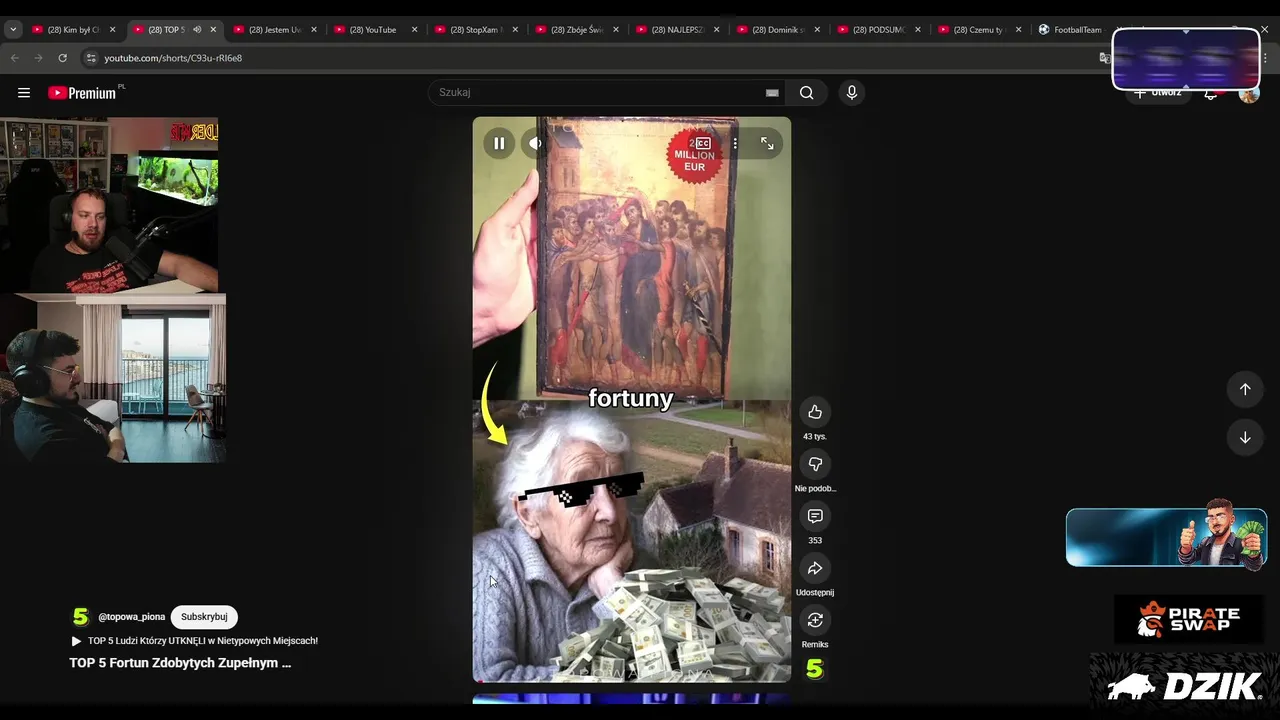1280x720 pixels.
Task: Enter fullscreen for the Short
Action: tap(767, 143)
